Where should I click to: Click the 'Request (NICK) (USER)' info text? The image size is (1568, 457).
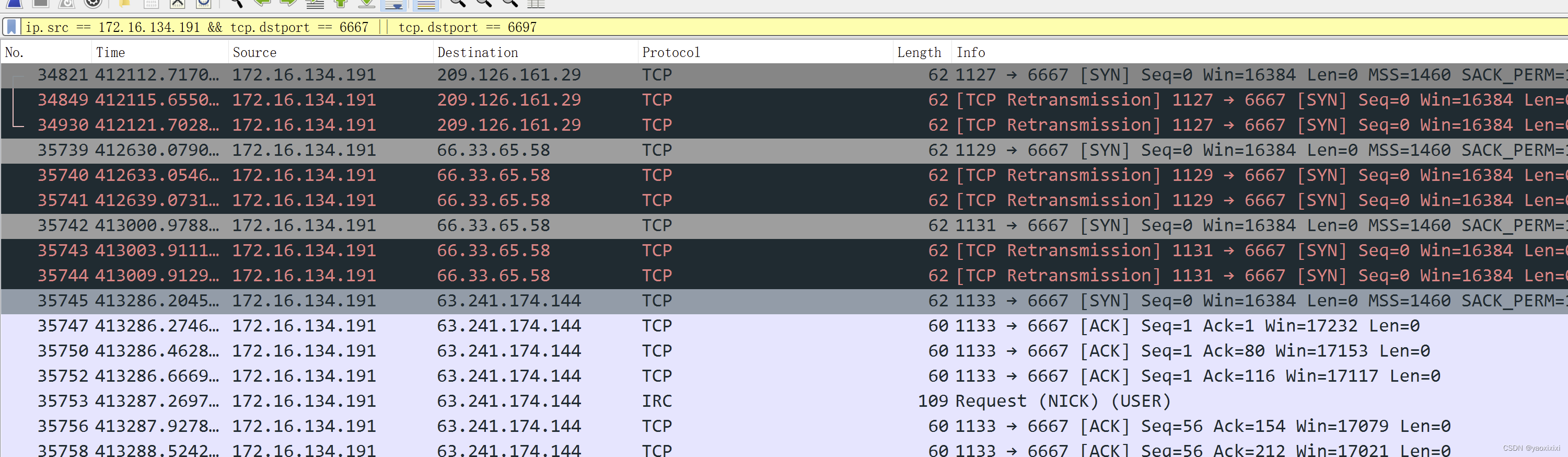1063,401
